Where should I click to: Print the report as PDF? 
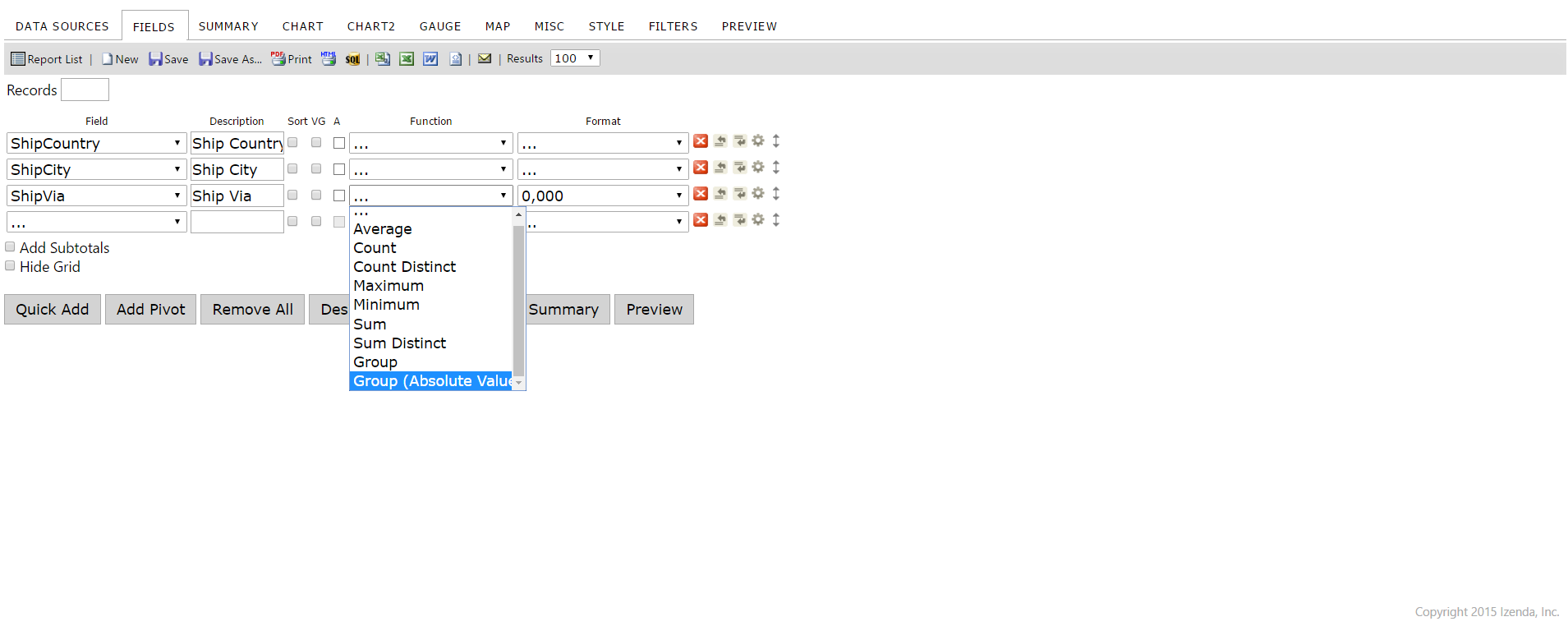292,59
